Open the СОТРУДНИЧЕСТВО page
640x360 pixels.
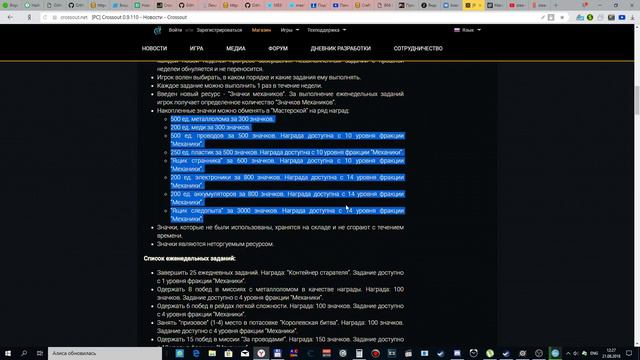[418, 48]
